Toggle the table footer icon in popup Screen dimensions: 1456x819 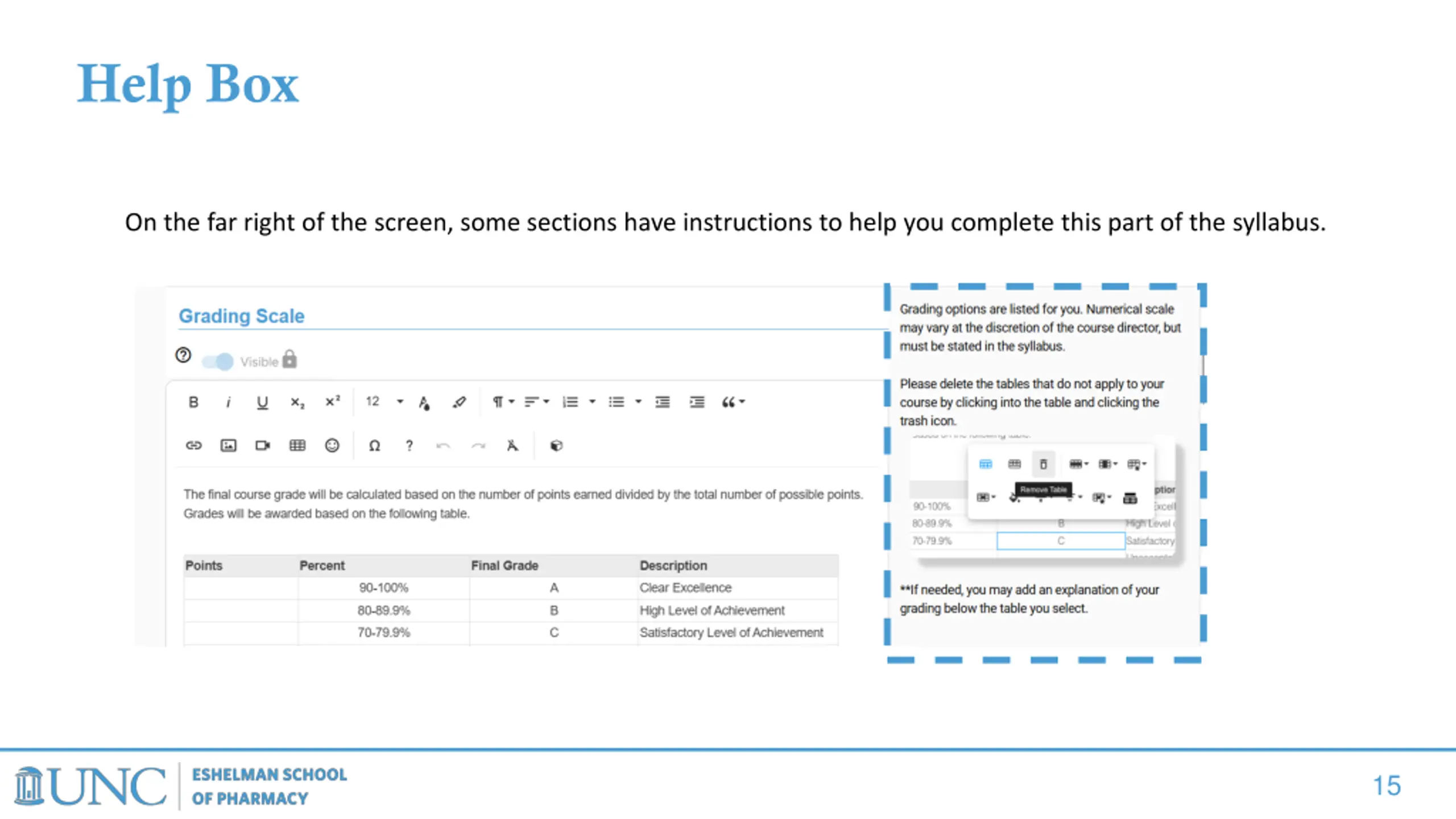1014,464
